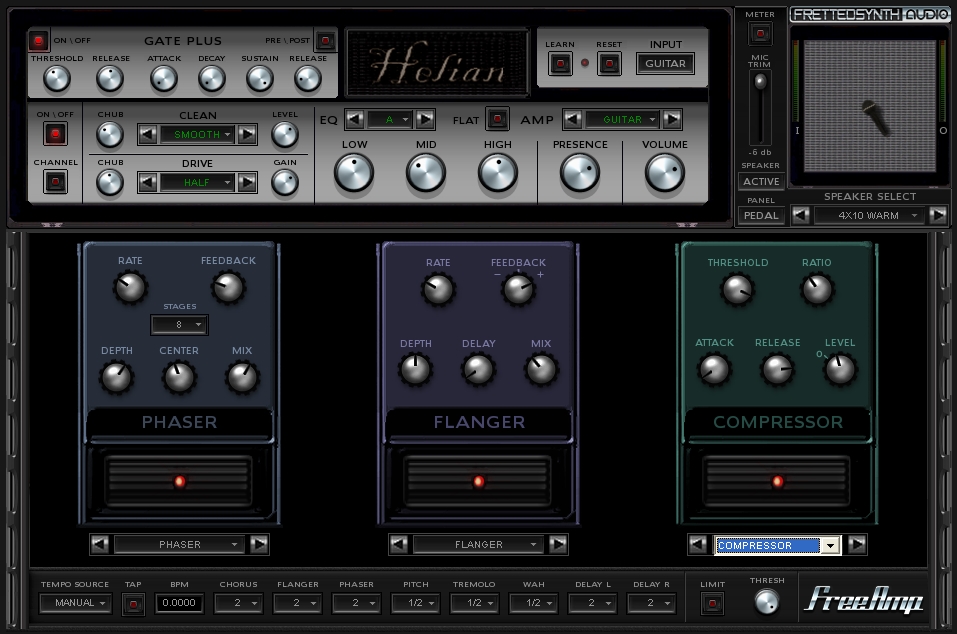Open the Pitch tempo division dropdown
Viewport: 957px width, 634px height.
click(416, 603)
